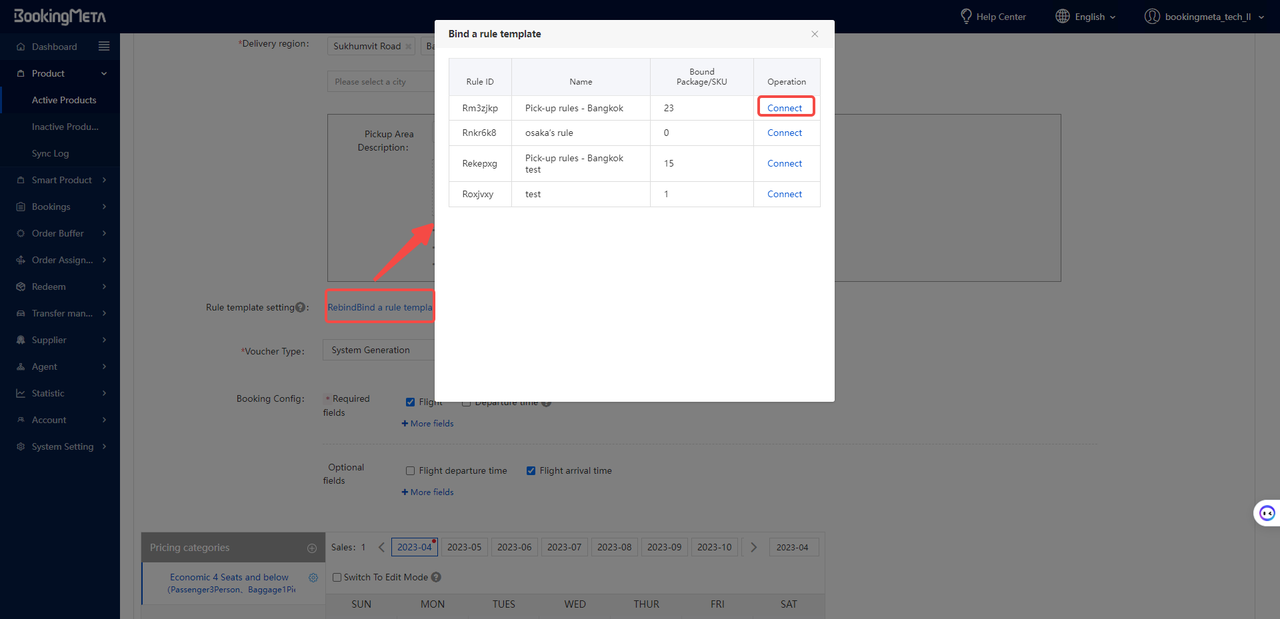Click the Help Center lightbulb icon
The width and height of the screenshot is (1280, 619).
(966, 16)
